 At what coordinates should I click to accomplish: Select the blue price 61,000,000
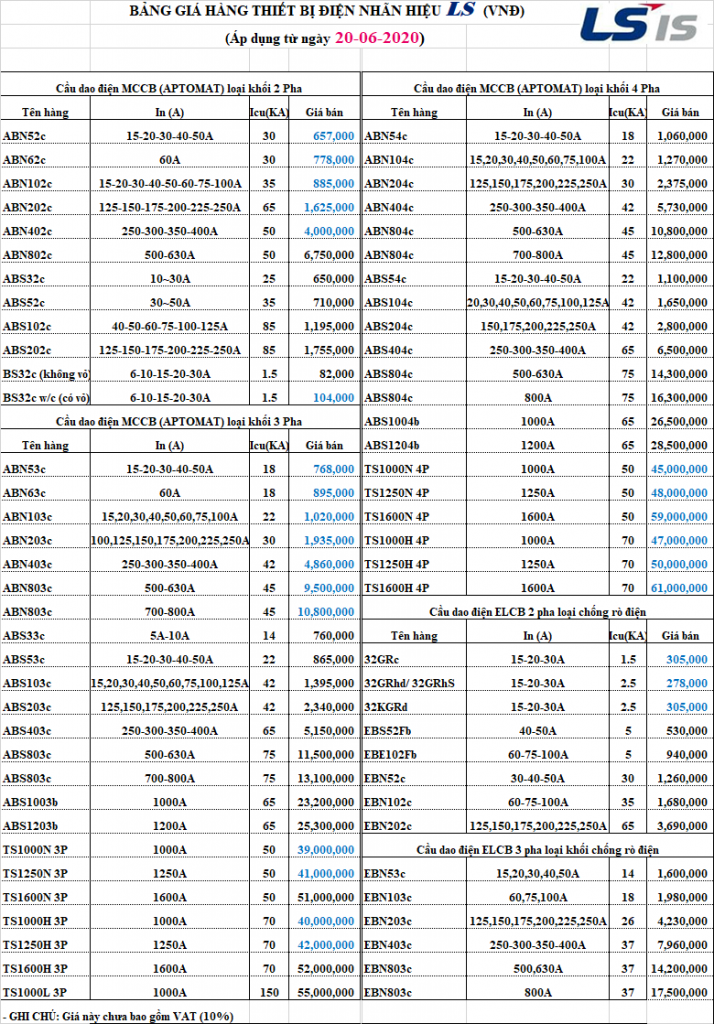pos(679,588)
